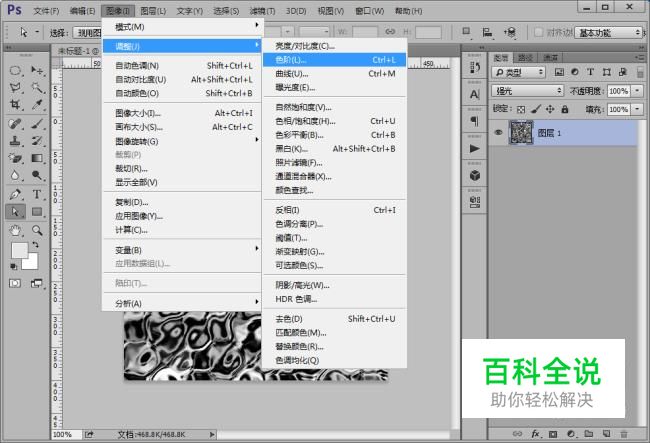Select the Pen tool

(15, 194)
